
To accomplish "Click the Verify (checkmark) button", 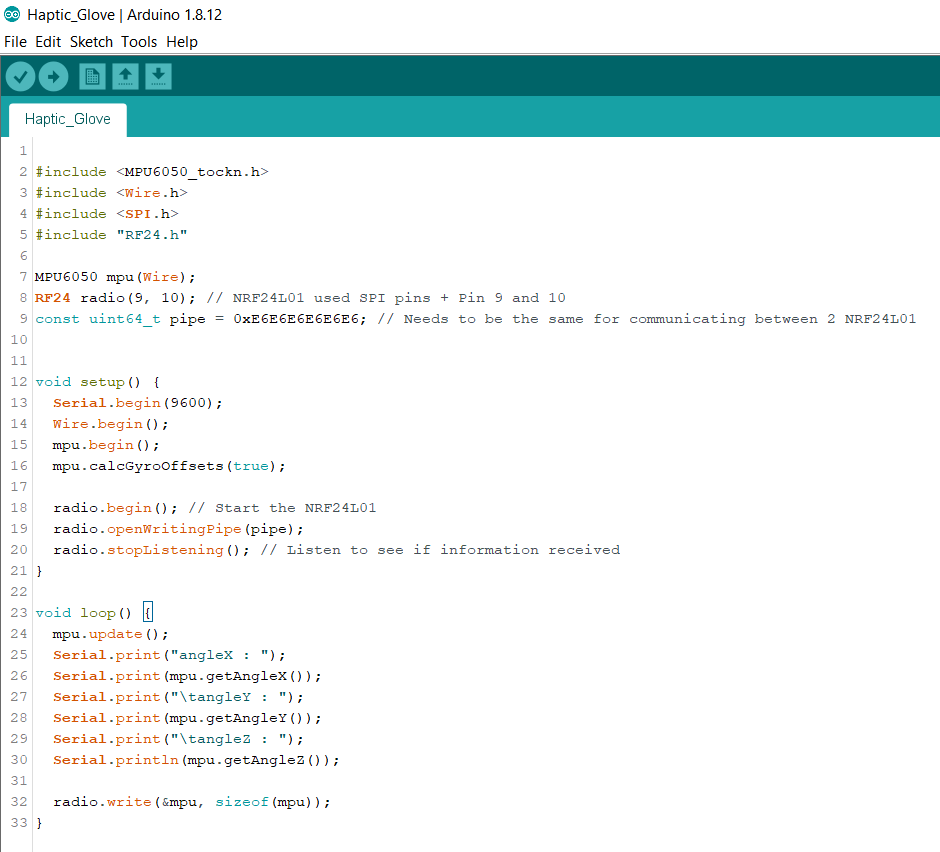I will [20, 77].
